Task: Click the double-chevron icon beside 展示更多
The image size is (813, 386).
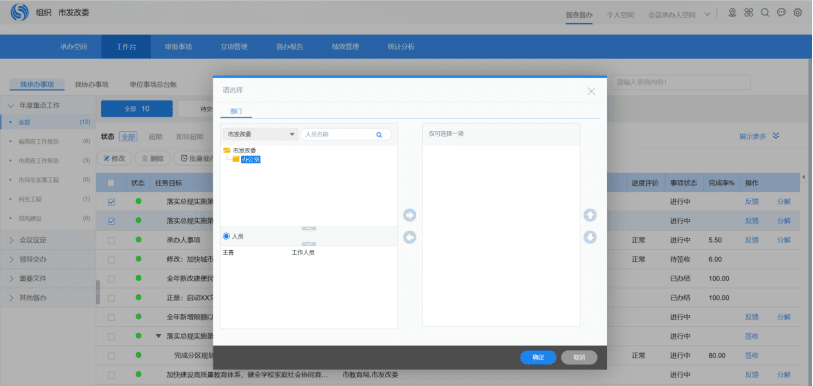Action: [776, 136]
